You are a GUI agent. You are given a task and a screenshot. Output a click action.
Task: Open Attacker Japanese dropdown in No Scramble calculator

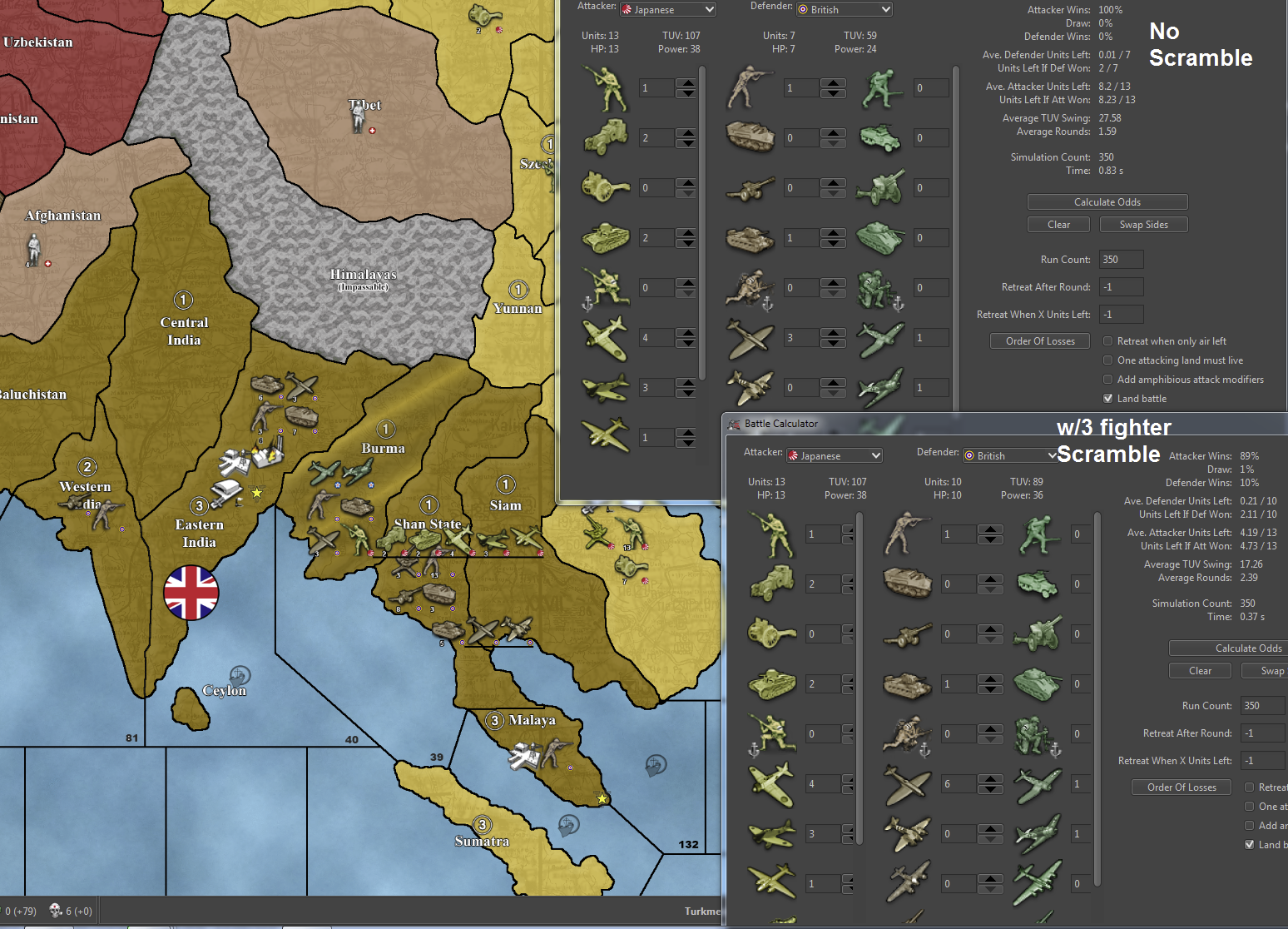668,9
